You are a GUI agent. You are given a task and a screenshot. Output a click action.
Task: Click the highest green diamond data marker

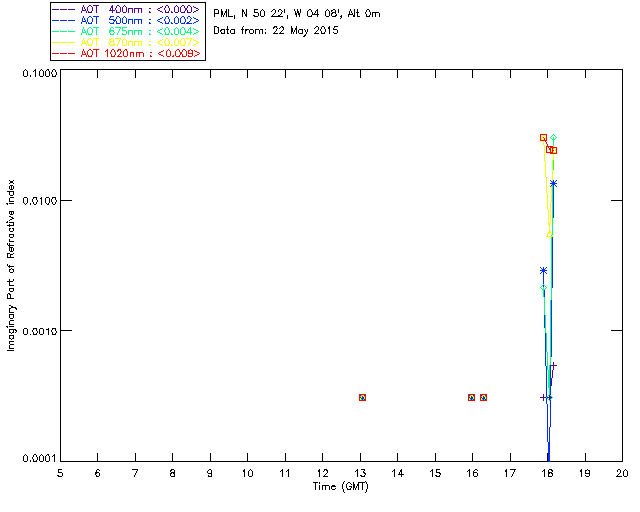coord(553,138)
